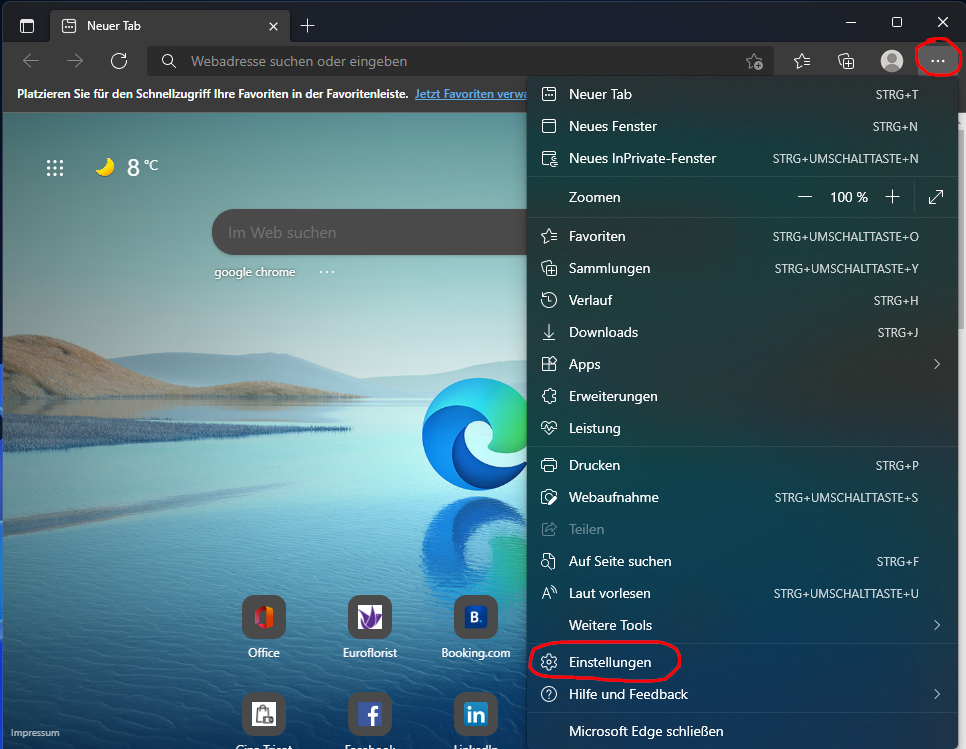This screenshot has width=966, height=749.
Task: Click the Favorites star icon in toolbar
Action: [802, 61]
